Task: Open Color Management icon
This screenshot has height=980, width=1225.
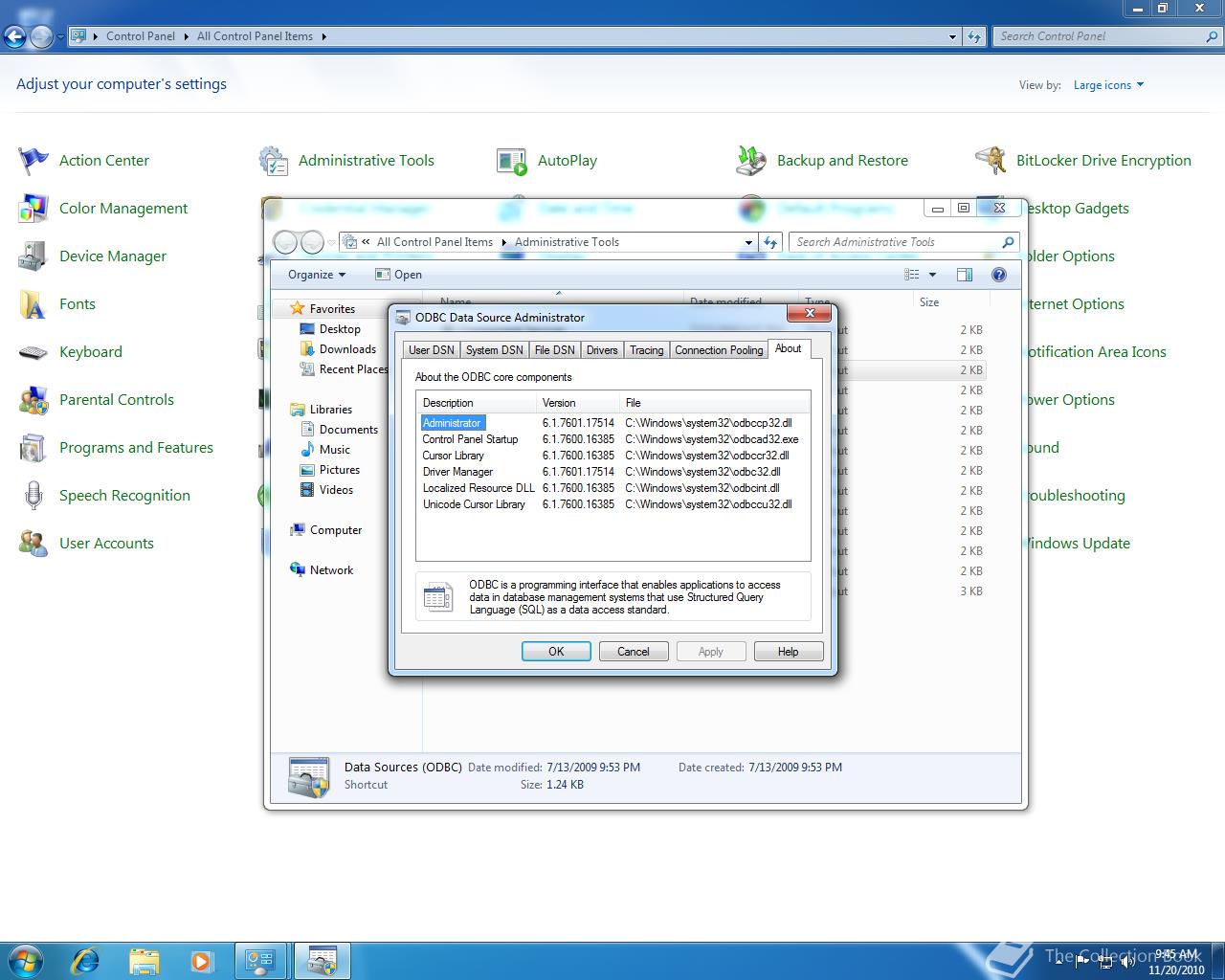Action: pos(33,209)
